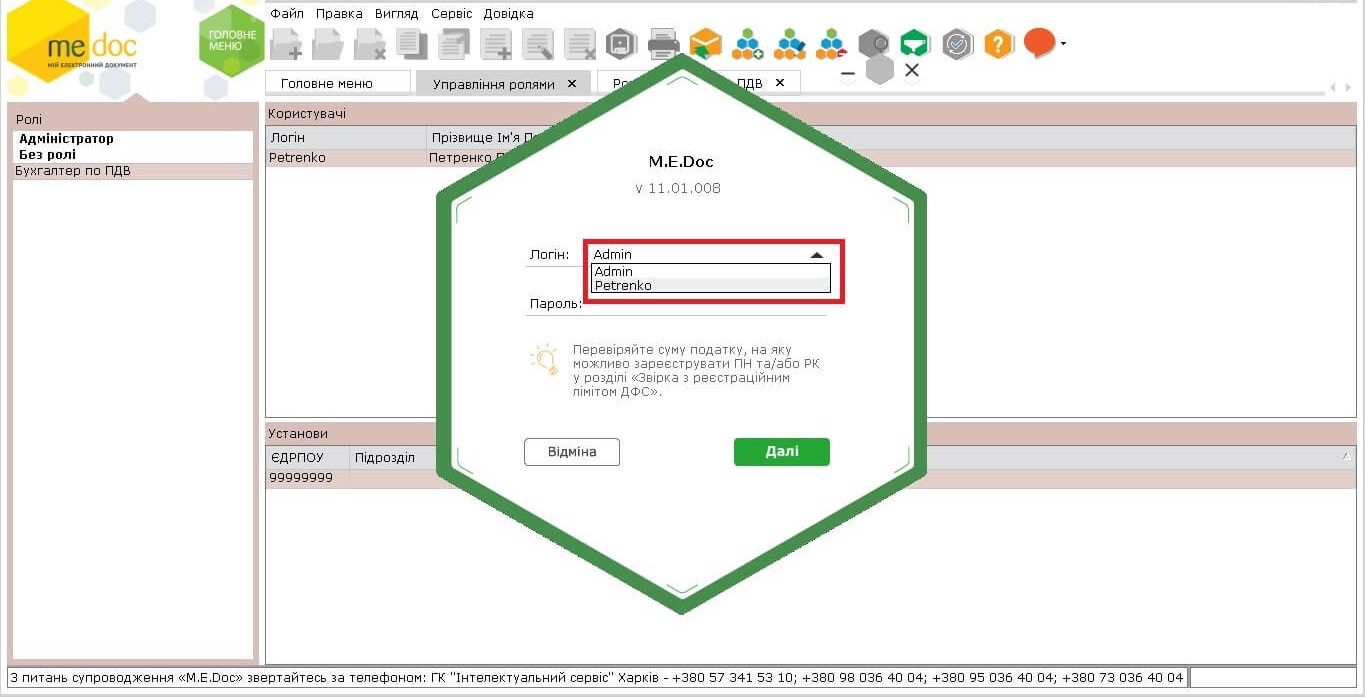Expand the dropdown arrow beside chat bubble
This screenshot has width=1365, height=698.
(x=1063, y=44)
